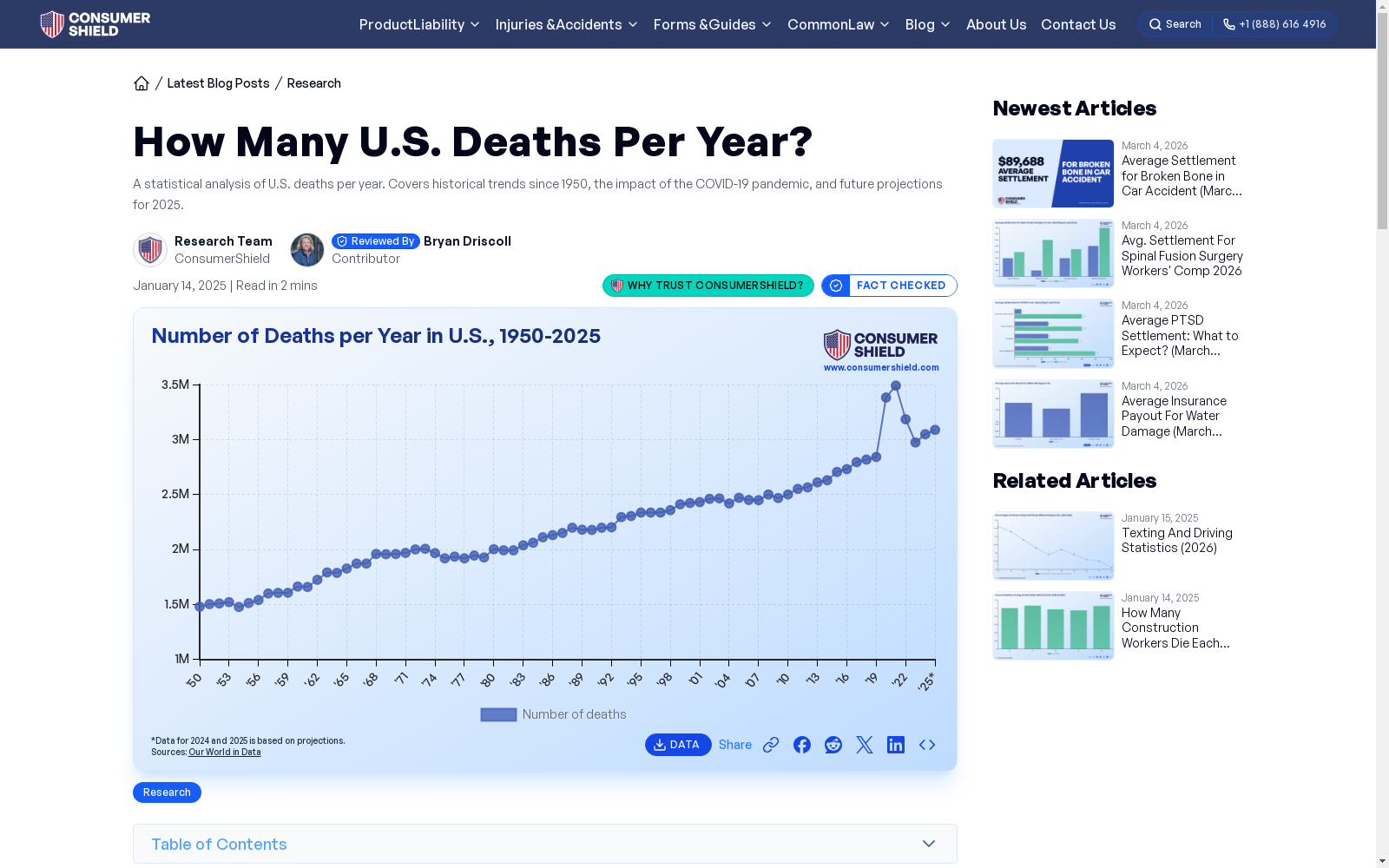The image size is (1389, 868).
Task: Click the ConsumerShield logo in header
Action: tap(95, 24)
